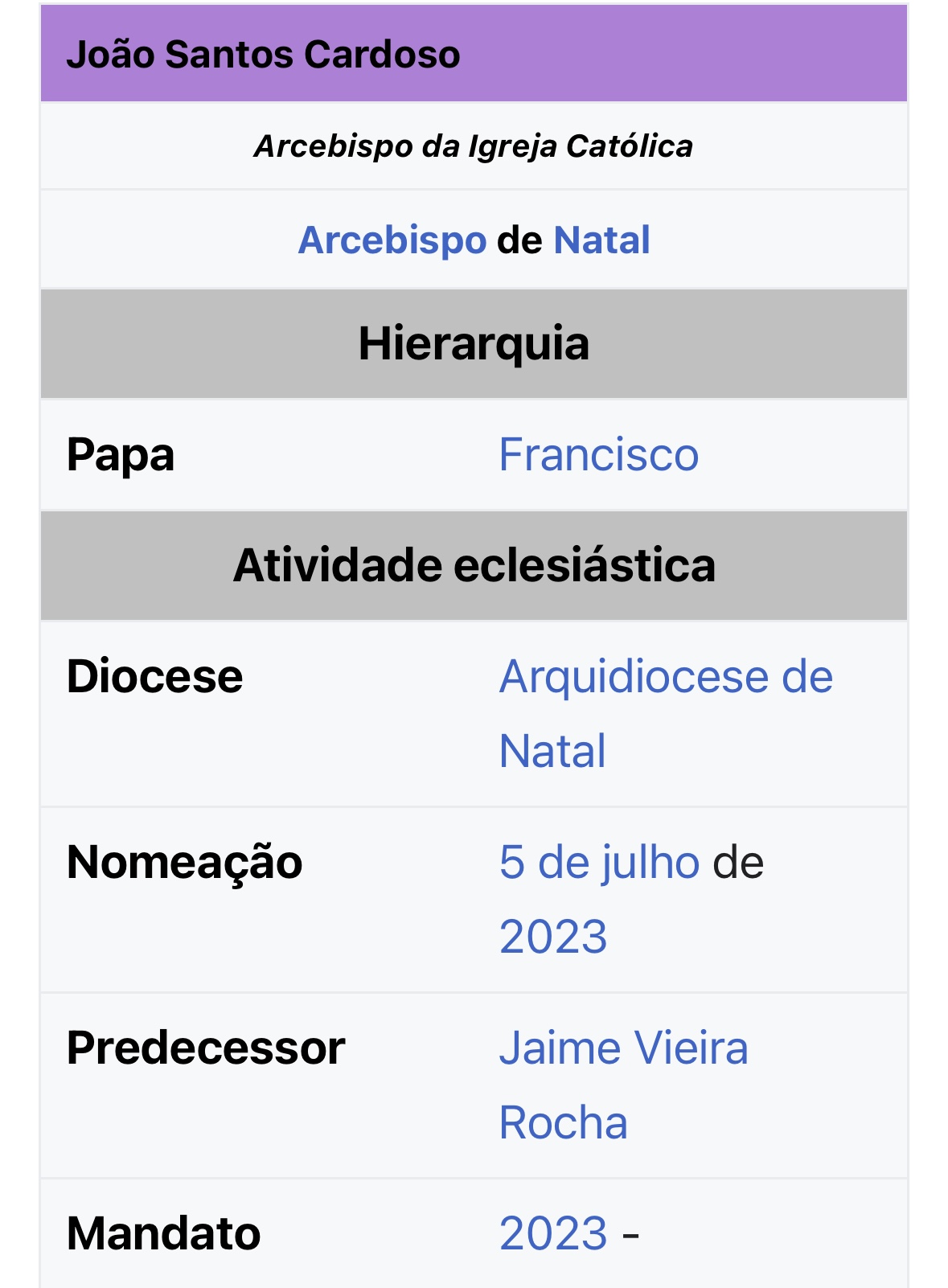
Task: Click the plain word 'de' after julho
Action: click(738, 863)
